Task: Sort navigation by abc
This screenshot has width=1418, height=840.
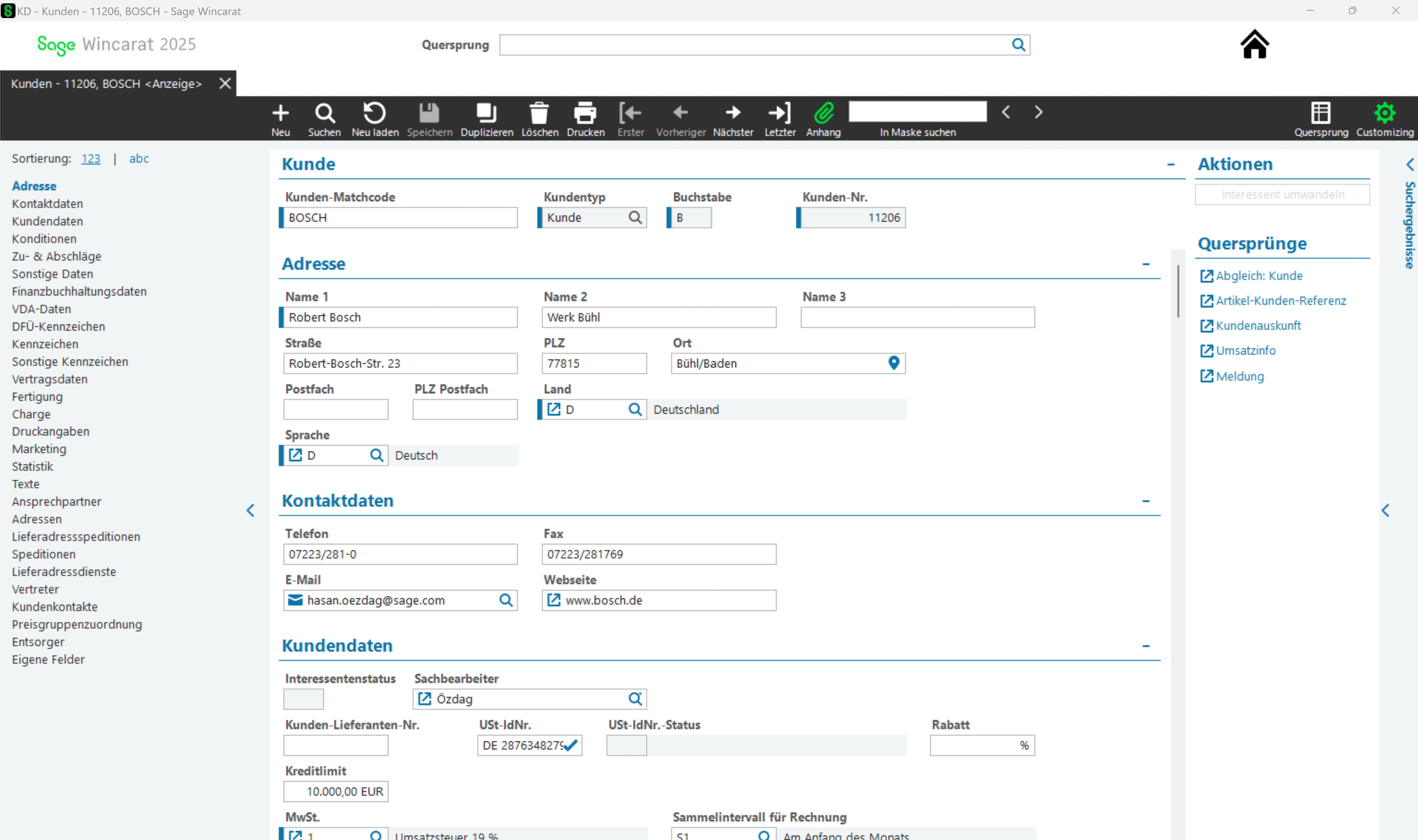Action: 139,158
